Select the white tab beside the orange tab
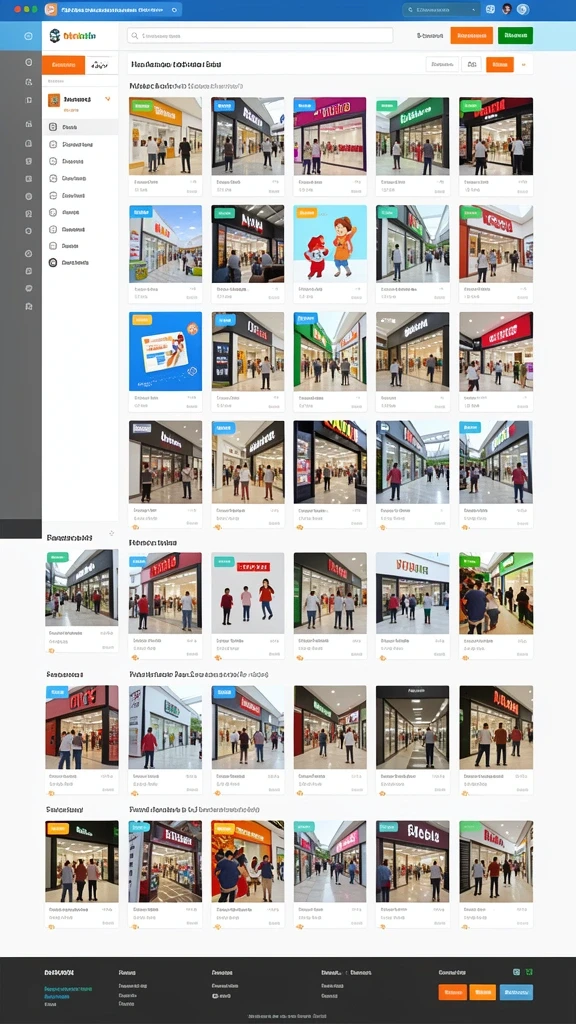Screen dimensions: 576x1024 coord(100,65)
